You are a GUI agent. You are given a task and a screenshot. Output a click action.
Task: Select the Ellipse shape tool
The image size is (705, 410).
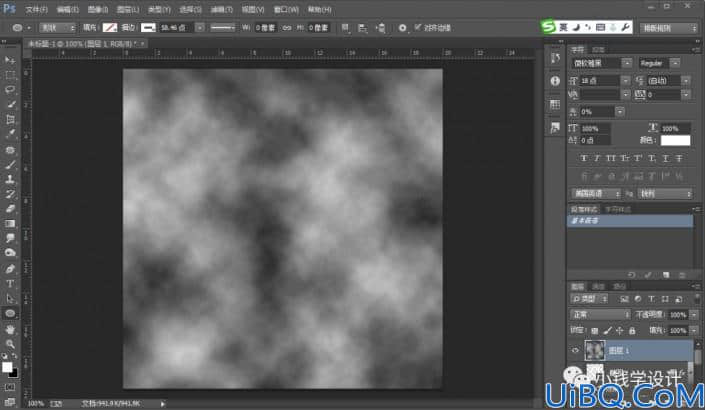click(x=10, y=313)
